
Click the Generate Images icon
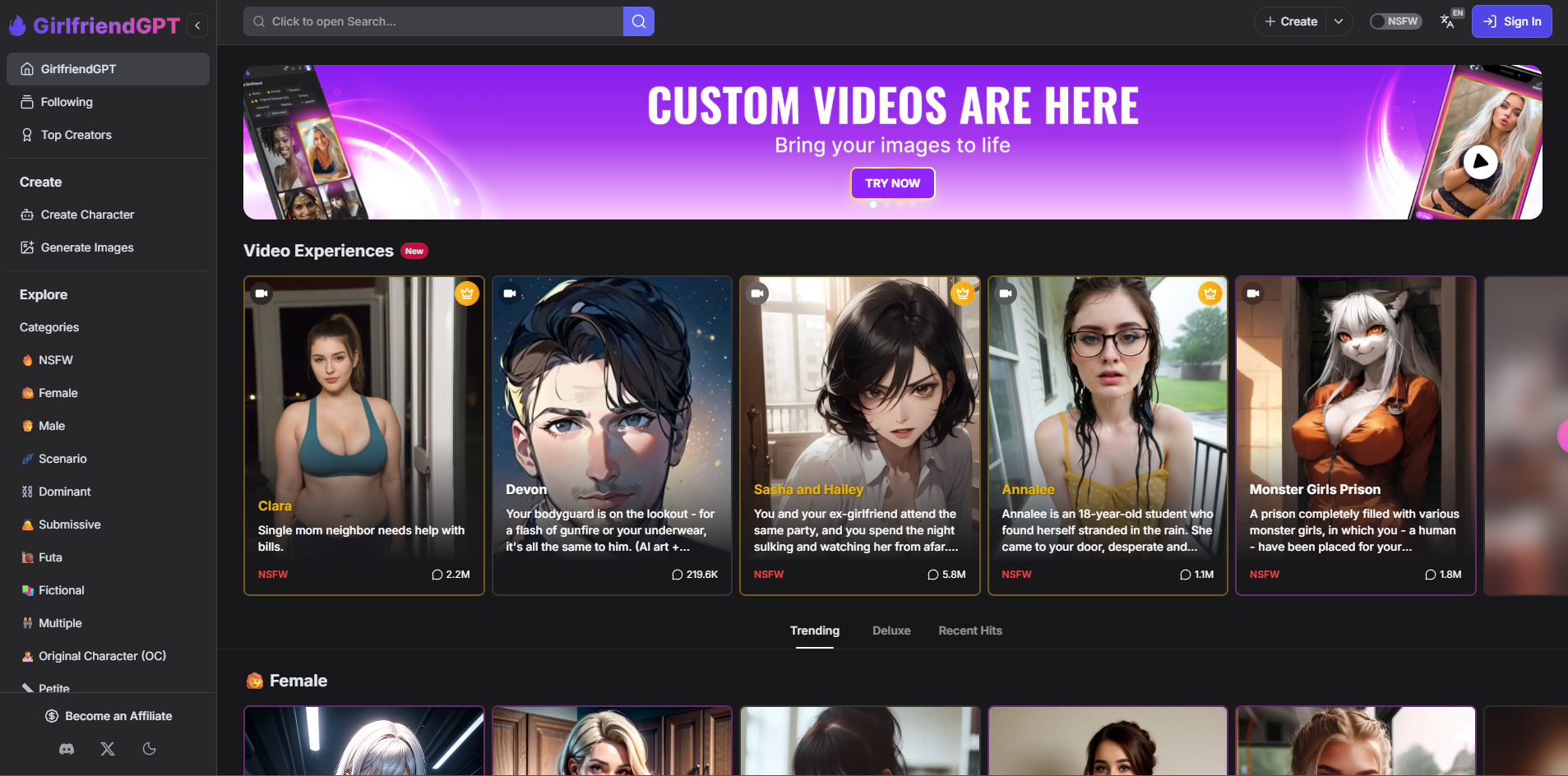pos(27,247)
